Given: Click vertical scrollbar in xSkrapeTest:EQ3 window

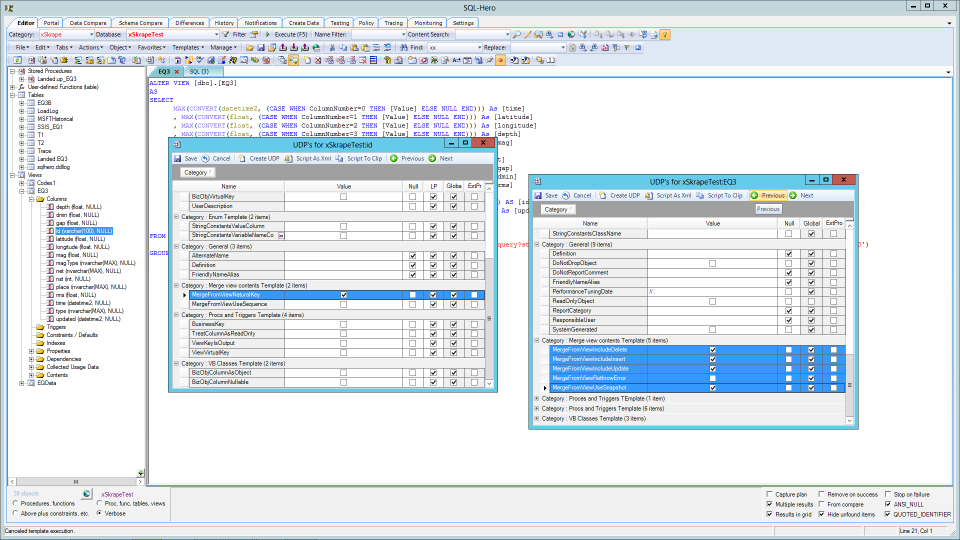Looking at the screenshot, I should (850, 322).
